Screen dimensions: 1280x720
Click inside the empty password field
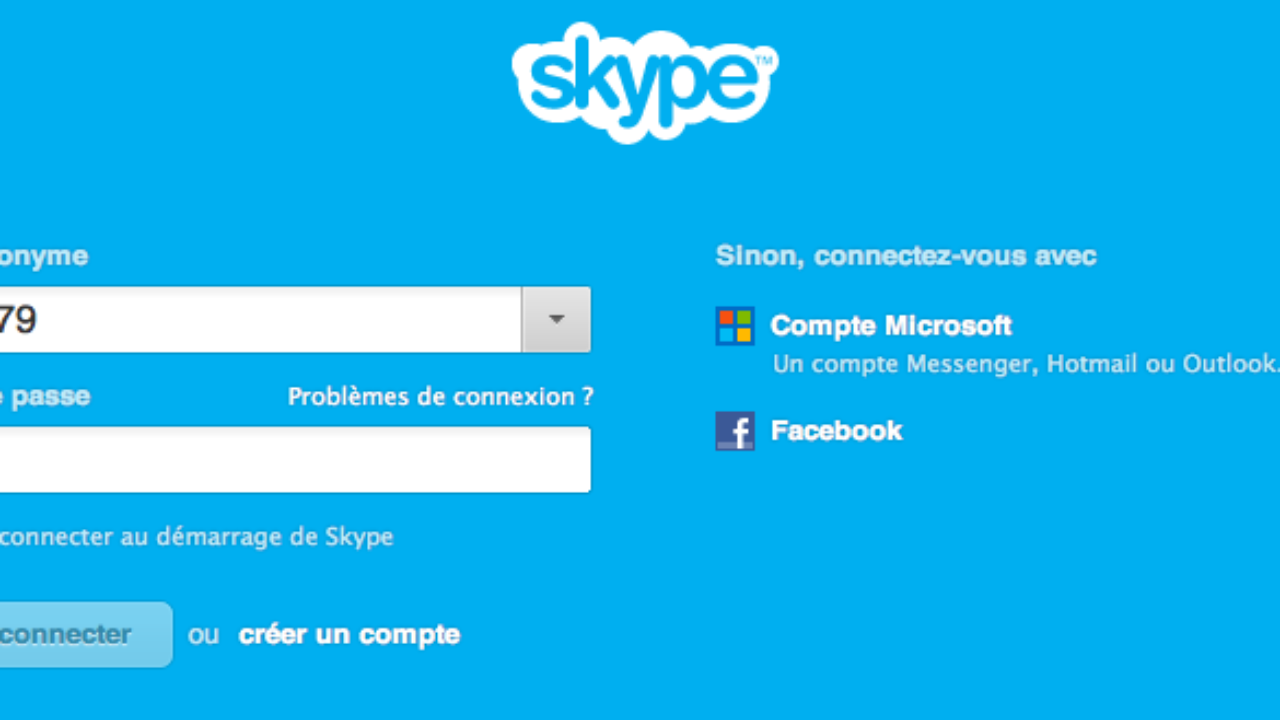click(x=290, y=460)
